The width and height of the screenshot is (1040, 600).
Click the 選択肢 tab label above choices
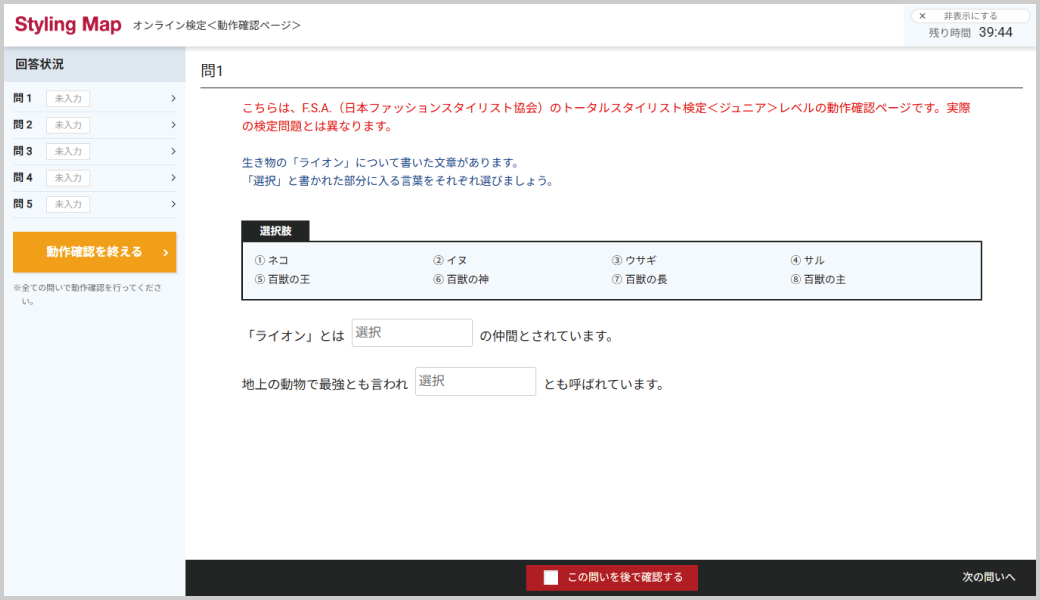[x=275, y=231]
